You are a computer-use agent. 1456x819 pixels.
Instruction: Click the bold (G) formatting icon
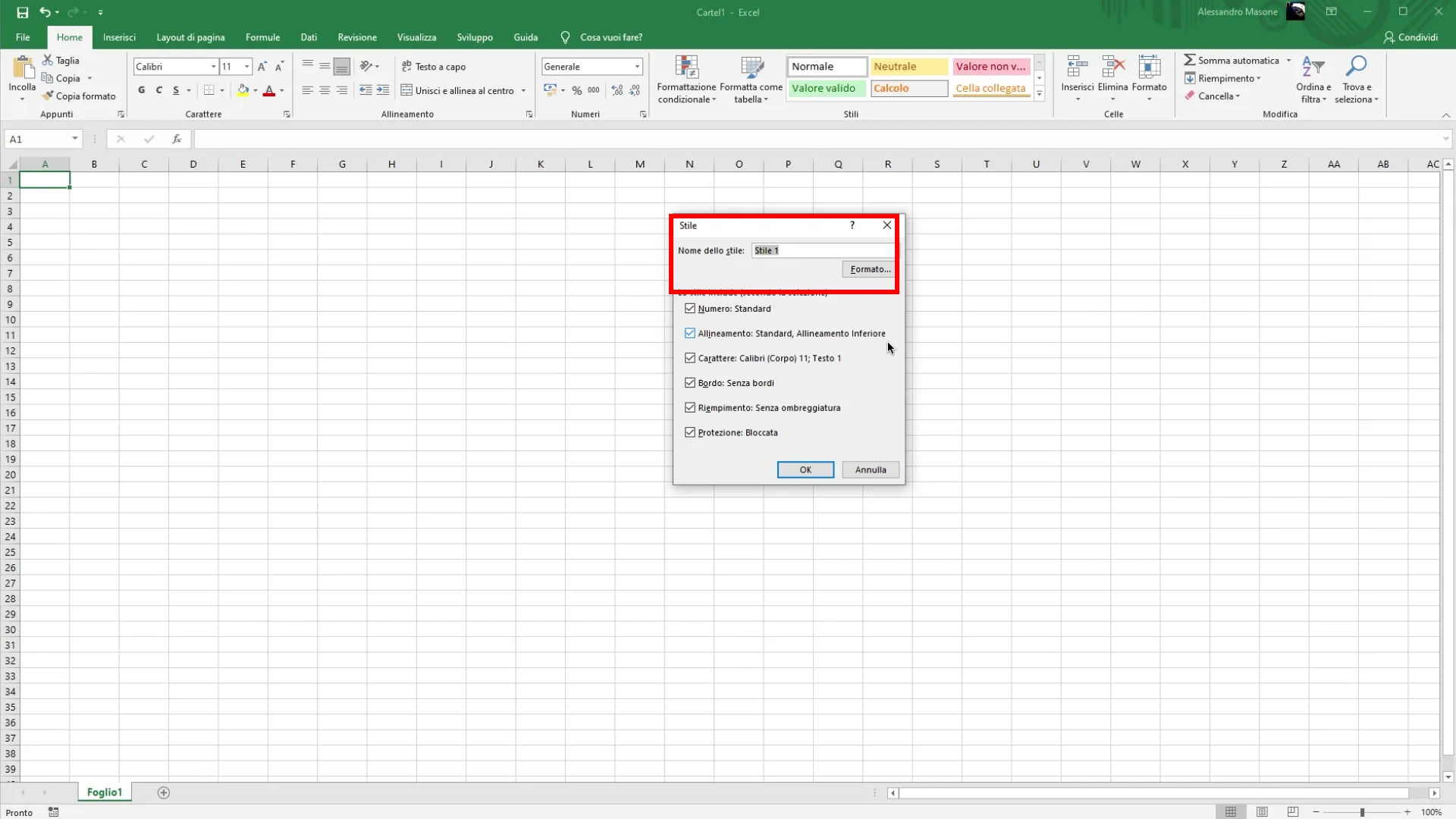pyautogui.click(x=141, y=90)
